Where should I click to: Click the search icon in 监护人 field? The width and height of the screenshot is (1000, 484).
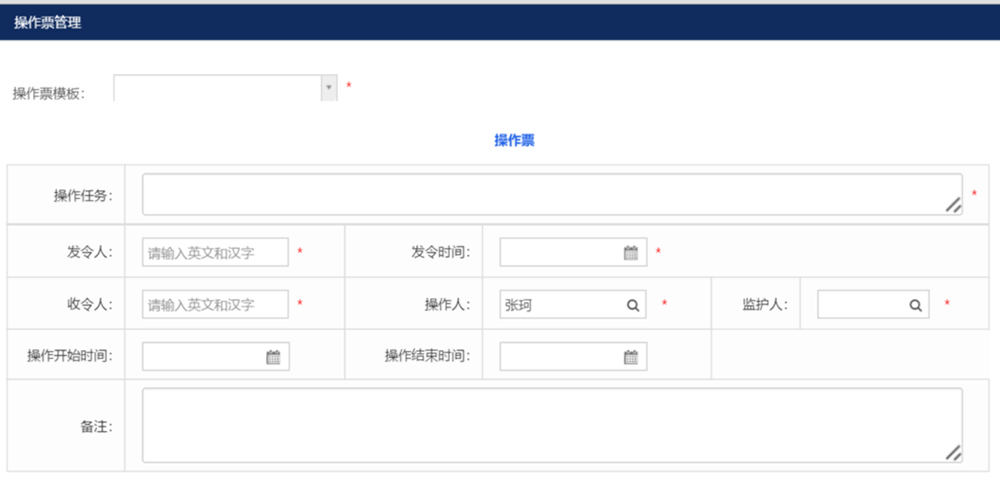click(x=915, y=305)
